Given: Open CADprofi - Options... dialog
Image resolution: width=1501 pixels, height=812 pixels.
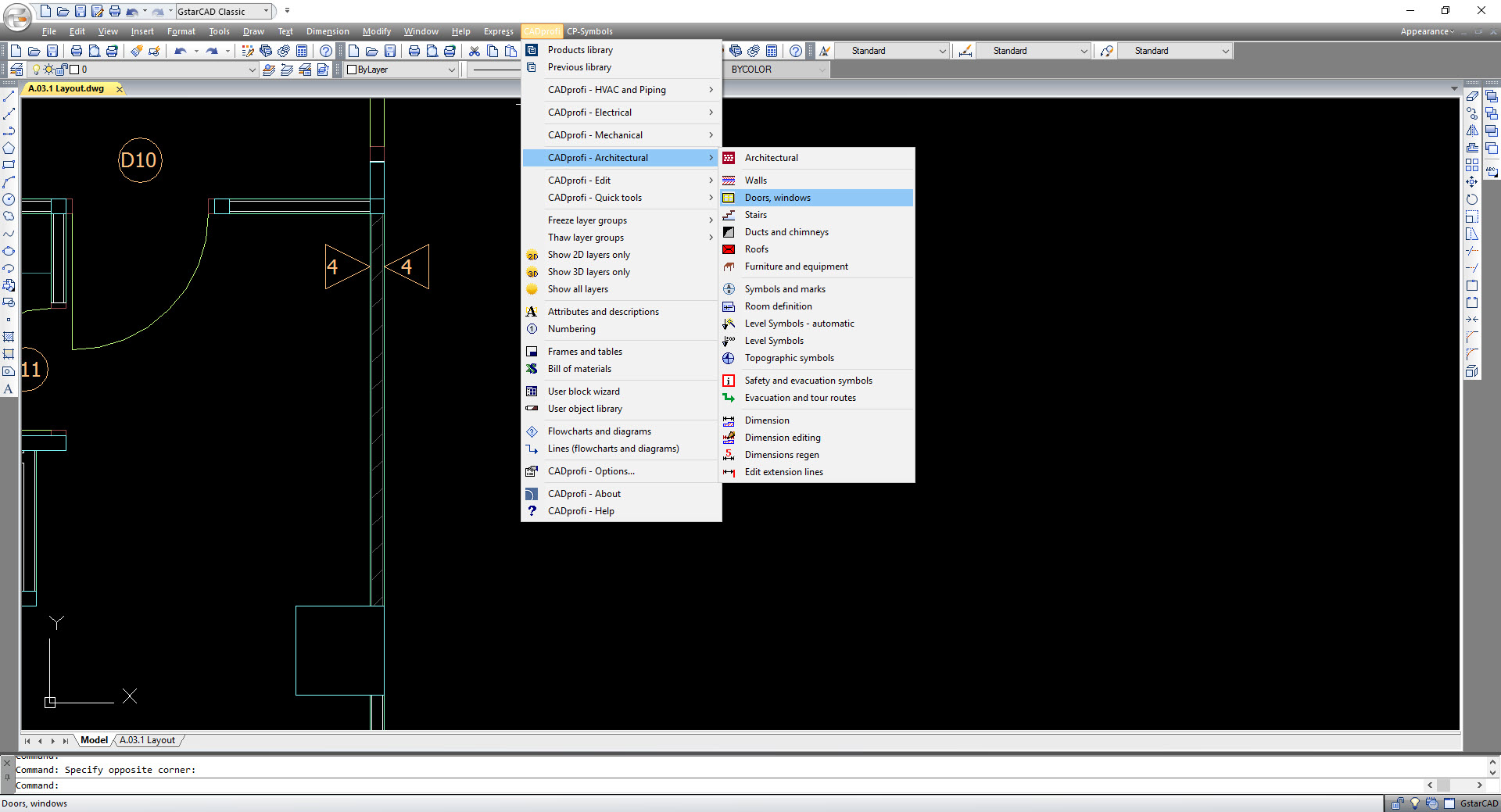Looking at the screenshot, I should (x=621, y=471).
